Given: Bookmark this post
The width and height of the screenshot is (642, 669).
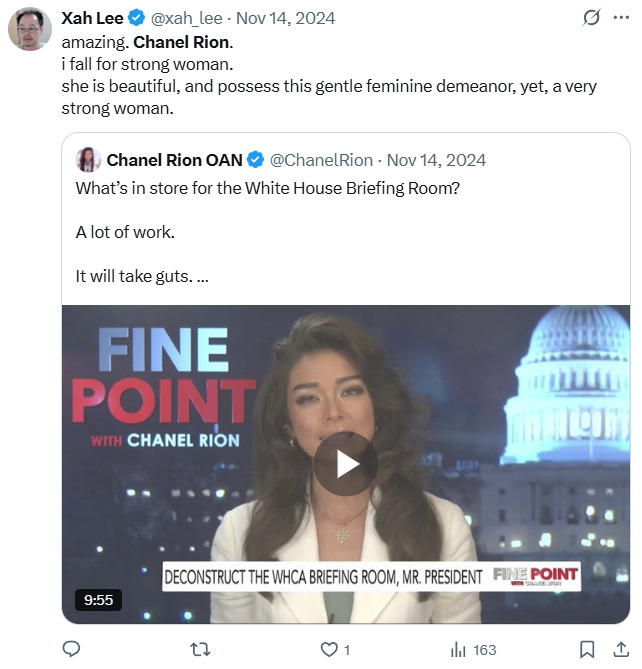Looking at the screenshot, I should click(588, 649).
